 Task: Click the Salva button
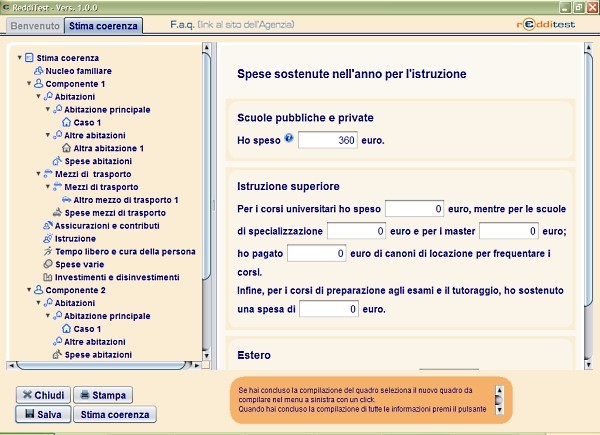tap(43, 414)
